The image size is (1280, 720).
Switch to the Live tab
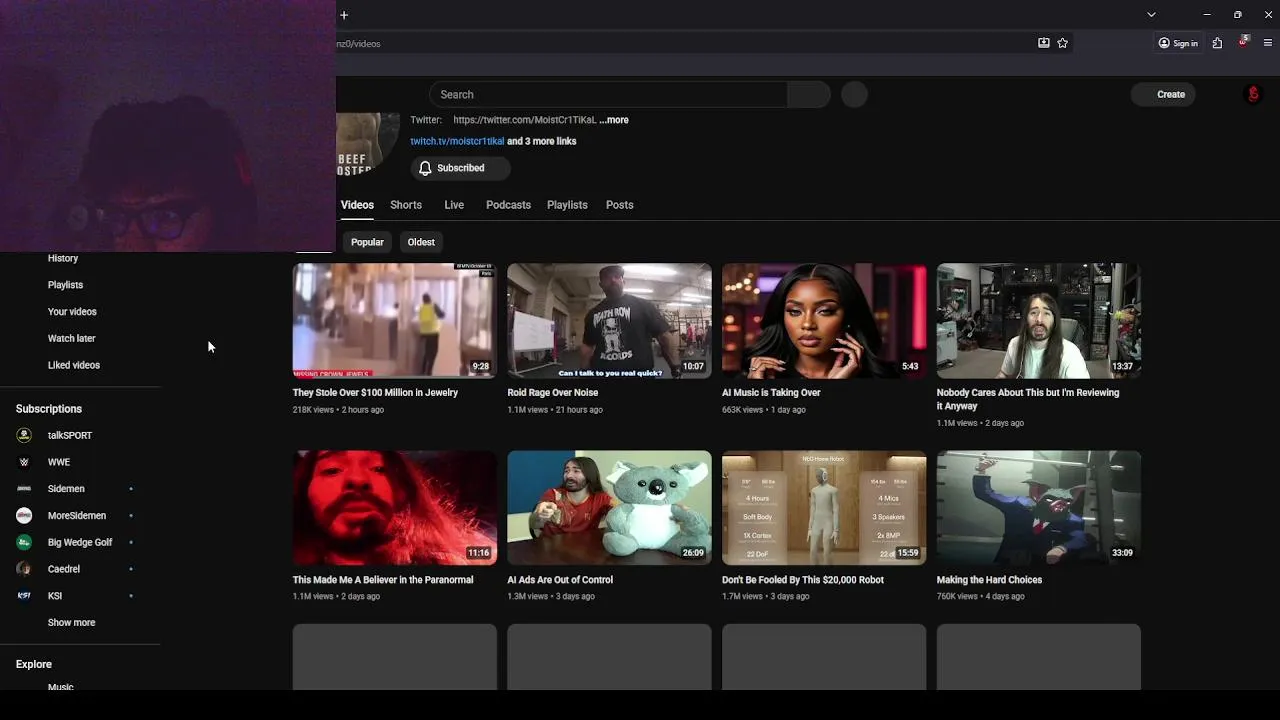coord(454,205)
